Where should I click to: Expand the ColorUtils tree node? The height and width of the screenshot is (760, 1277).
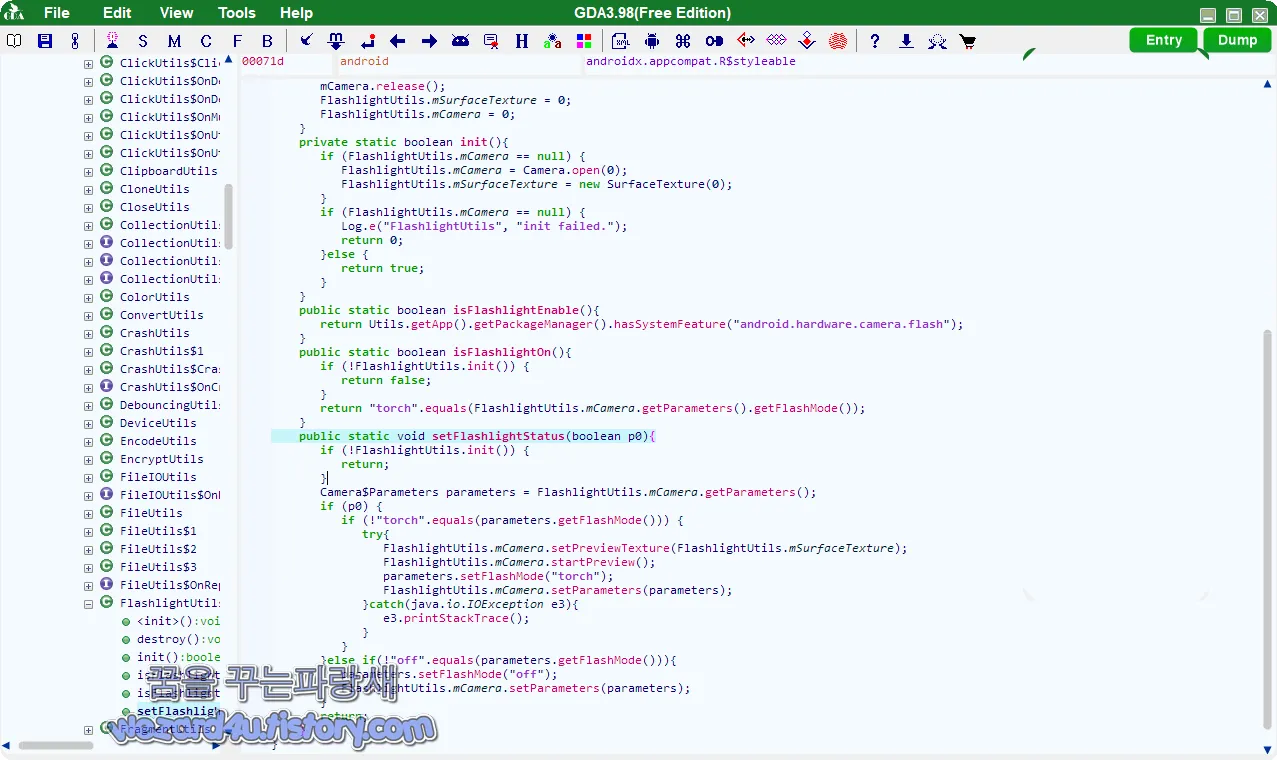(x=88, y=297)
